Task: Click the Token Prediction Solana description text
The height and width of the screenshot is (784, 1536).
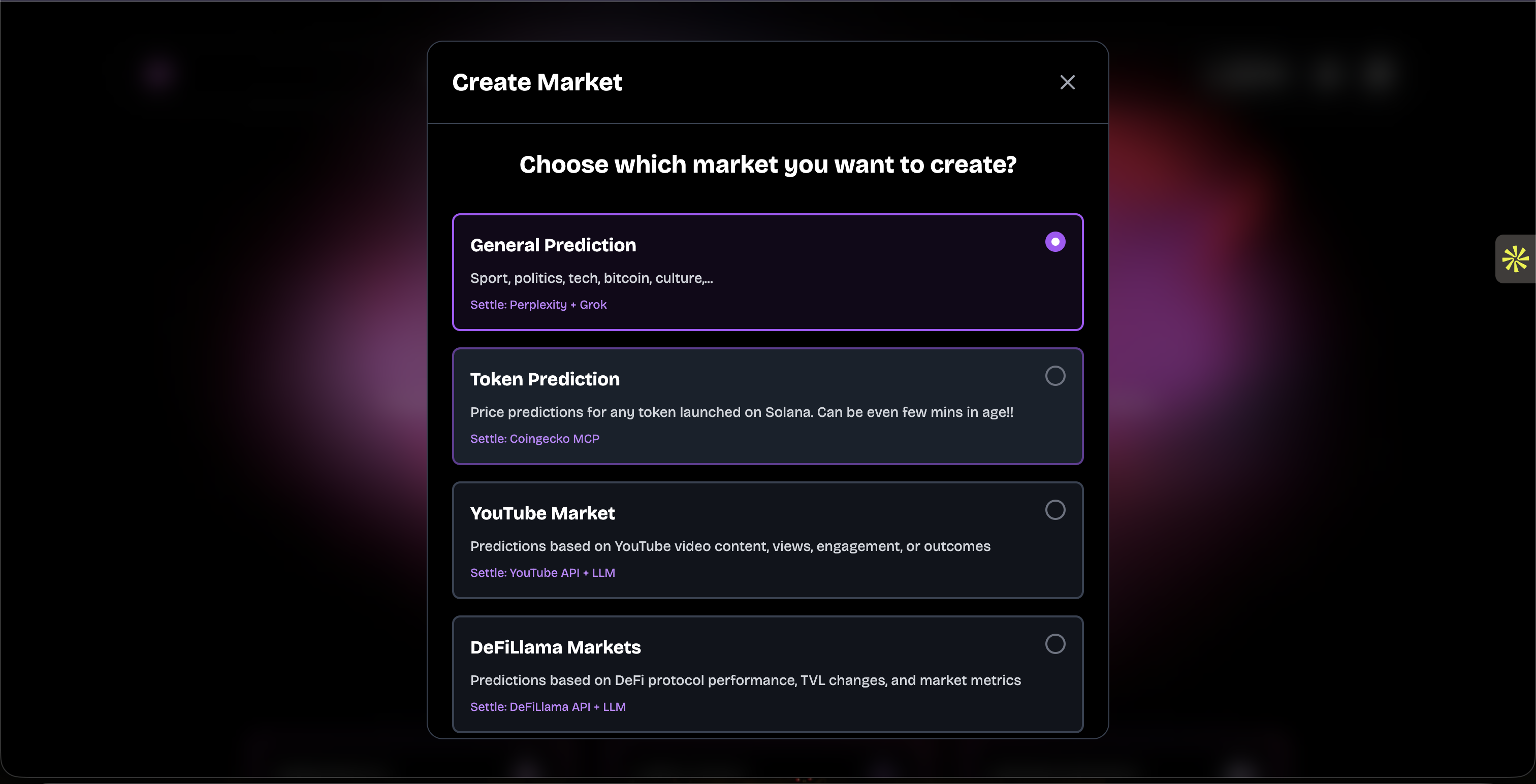Action: 741,412
